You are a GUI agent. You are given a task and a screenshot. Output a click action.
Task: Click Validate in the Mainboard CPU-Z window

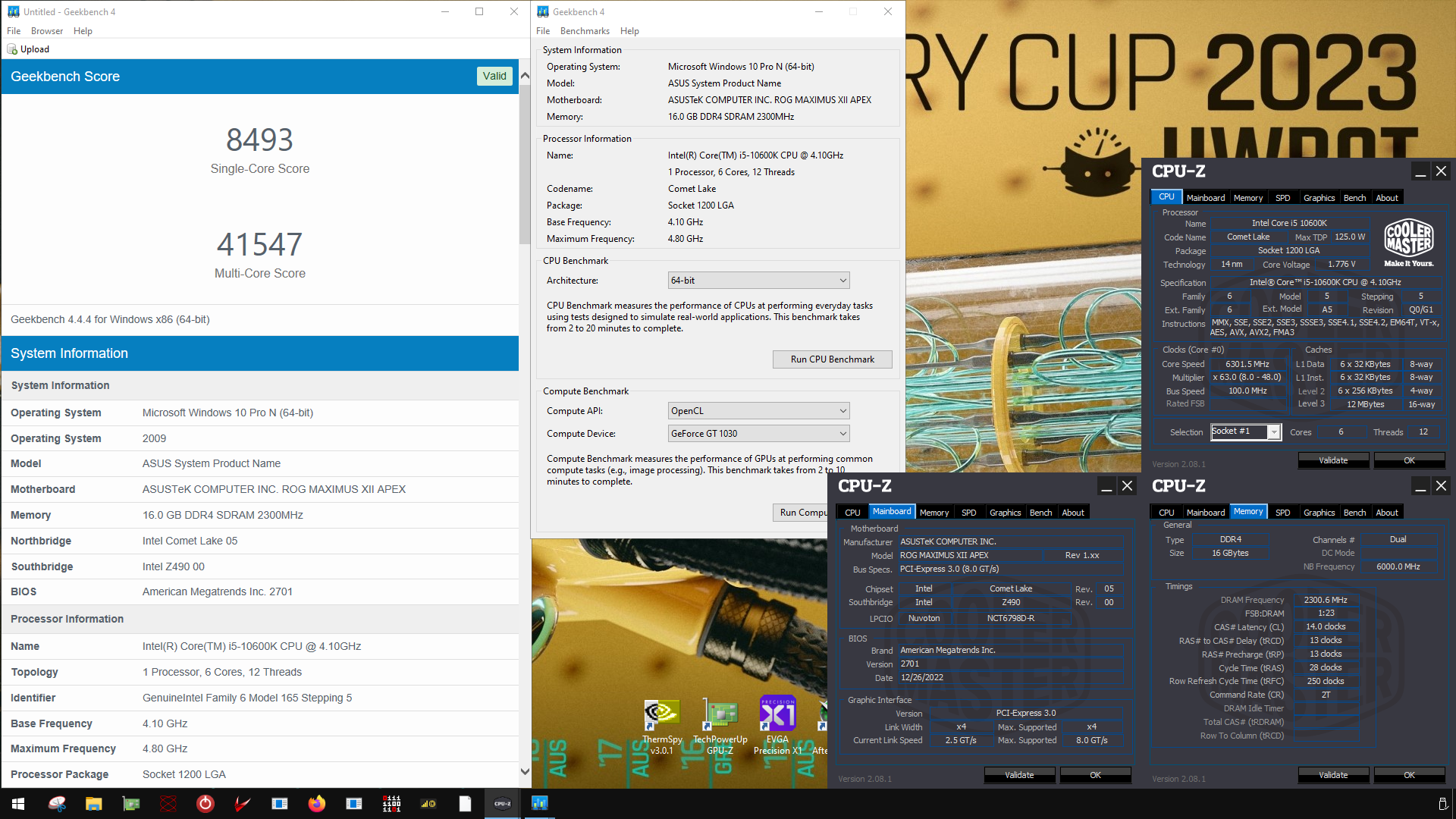(x=1019, y=775)
